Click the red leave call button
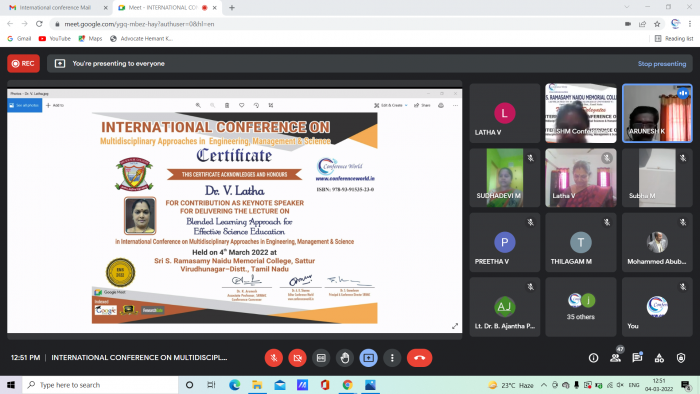This screenshot has width=700, height=394. (419, 358)
